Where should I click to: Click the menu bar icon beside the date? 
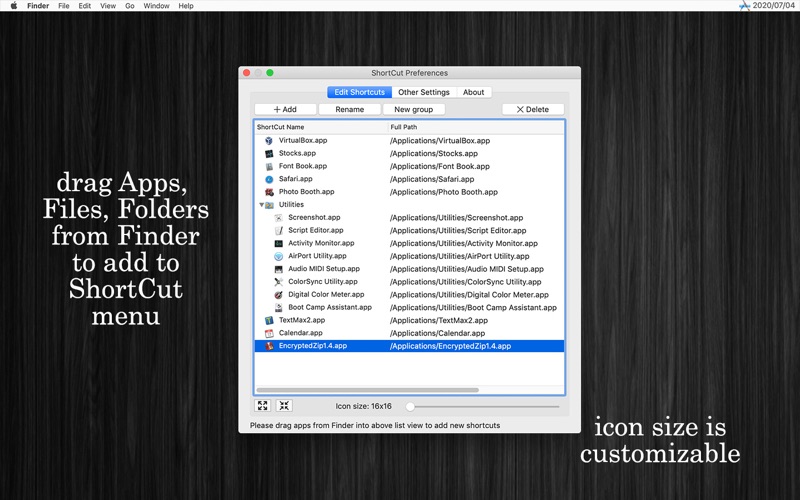[x=744, y=6]
